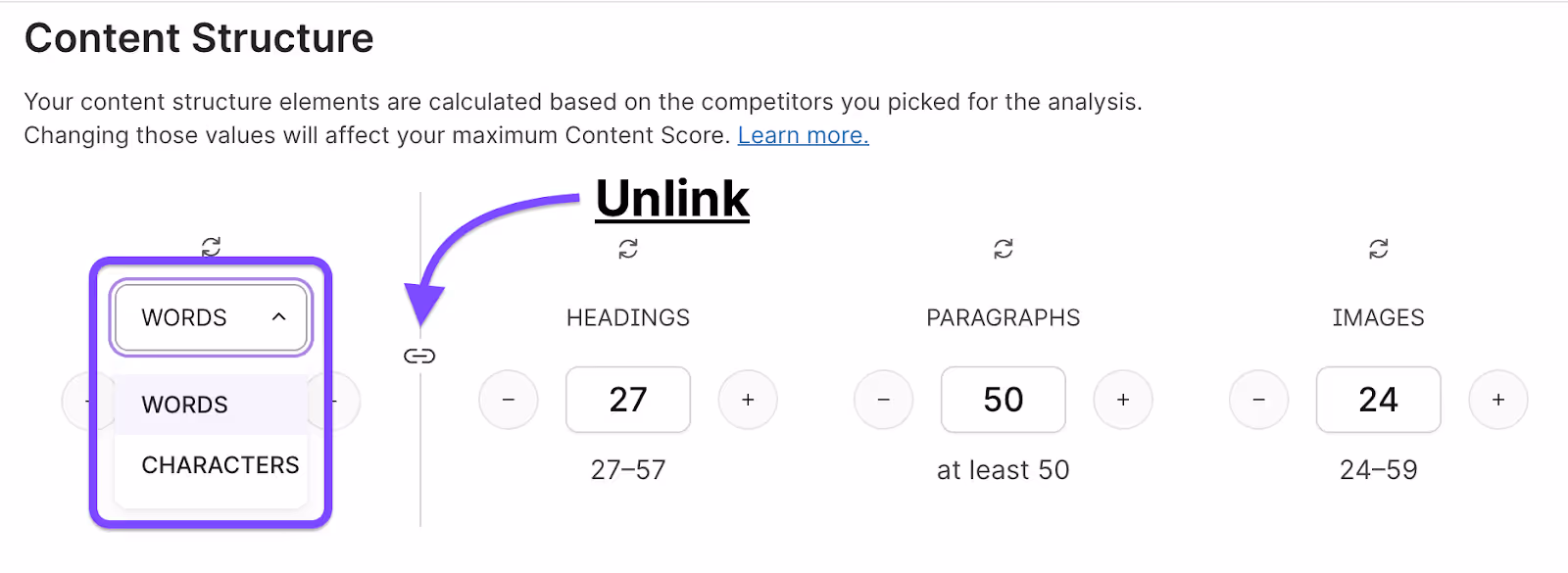The image size is (1568, 573).
Task: Decrease the paragraphs count with minus
Action: [x=883, y=400]
